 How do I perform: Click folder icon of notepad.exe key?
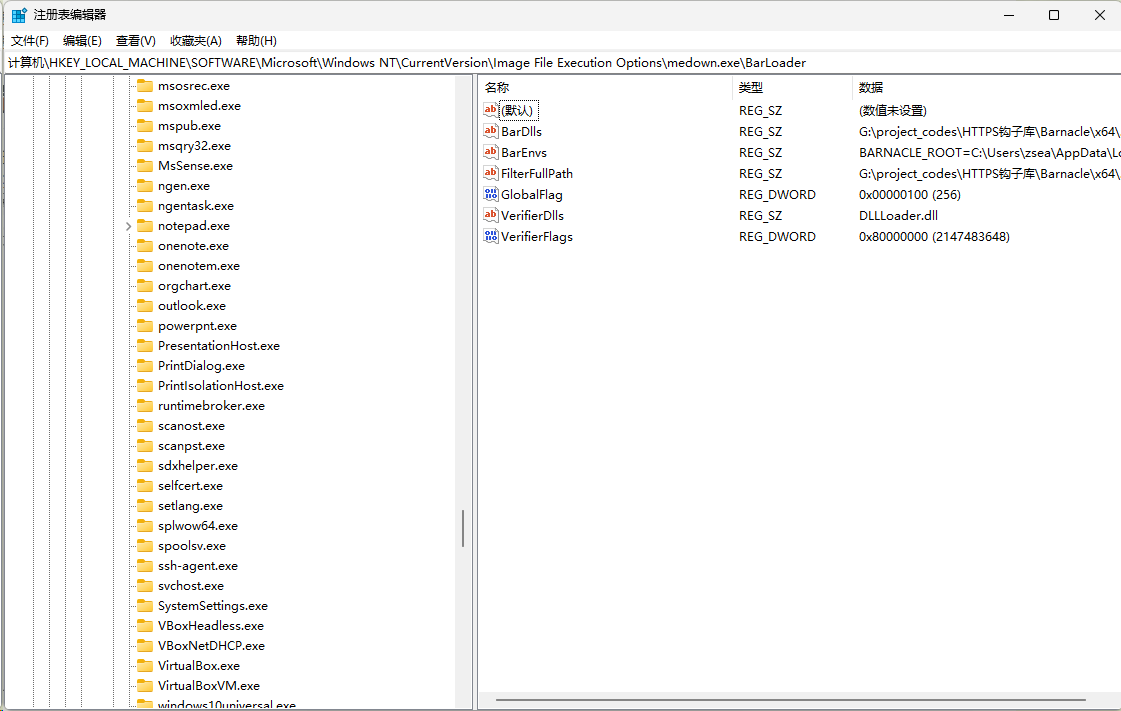(145, 226)
